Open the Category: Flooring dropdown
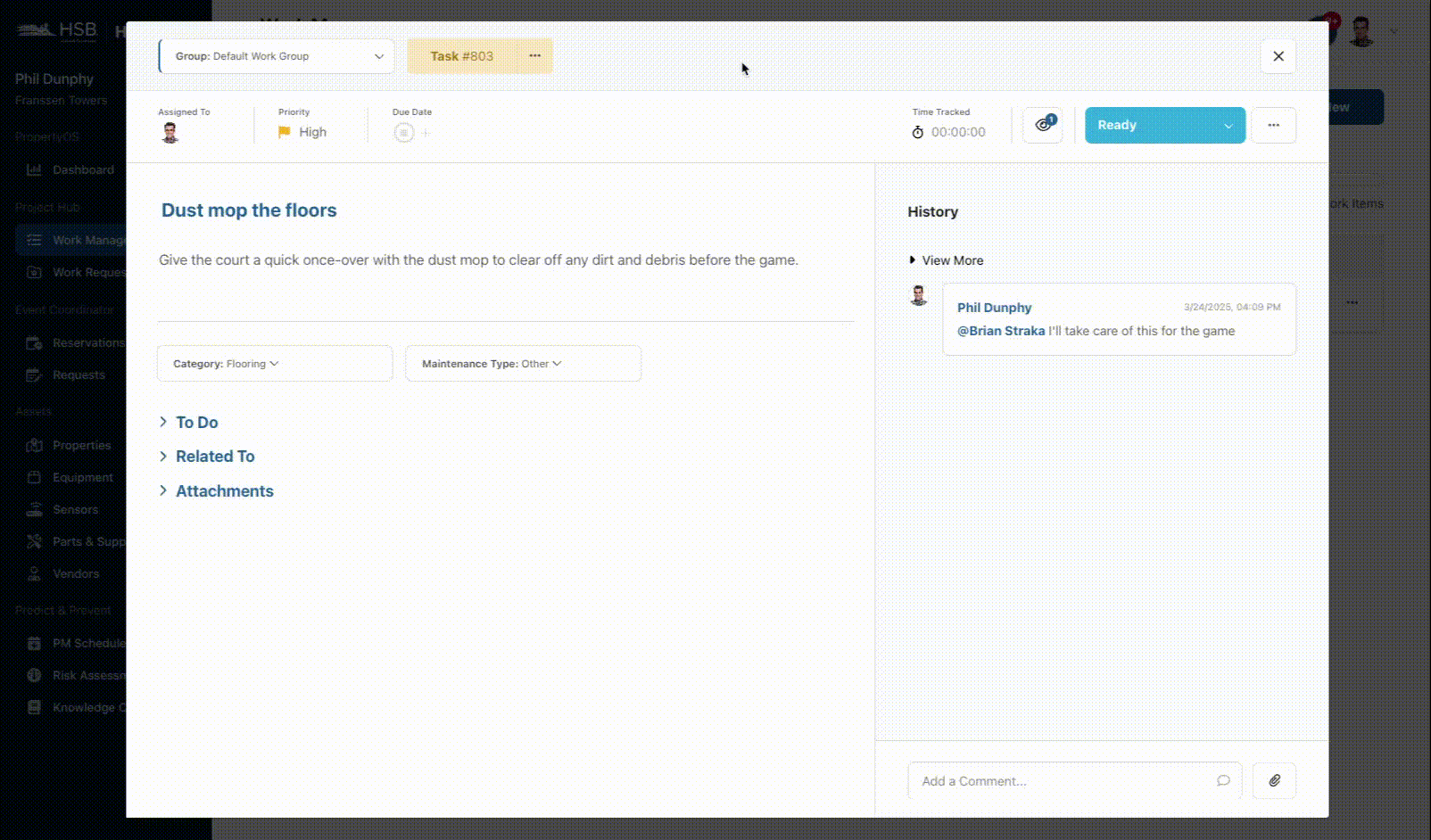 [x=275, y=364]
